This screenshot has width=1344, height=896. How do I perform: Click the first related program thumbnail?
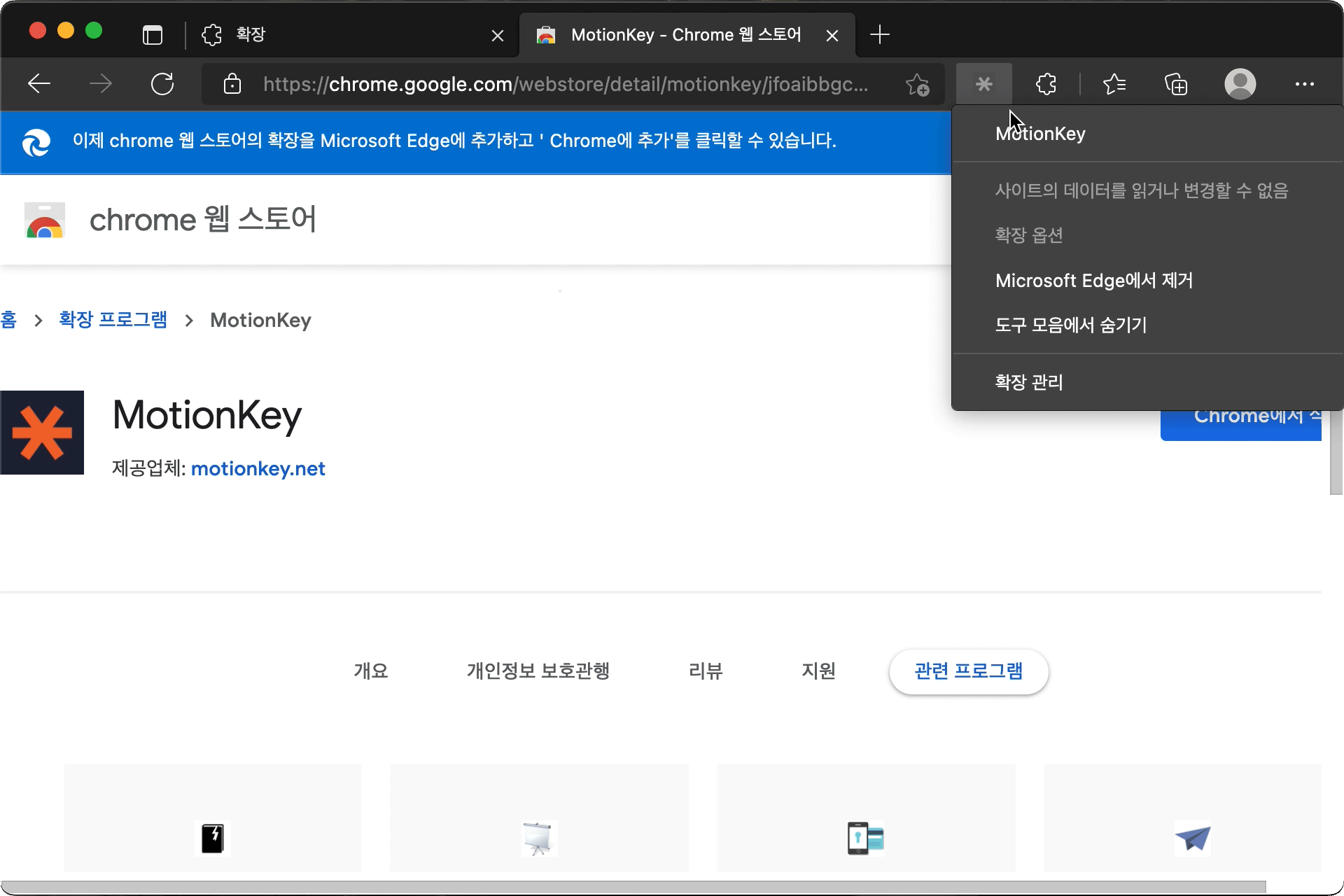212,818
